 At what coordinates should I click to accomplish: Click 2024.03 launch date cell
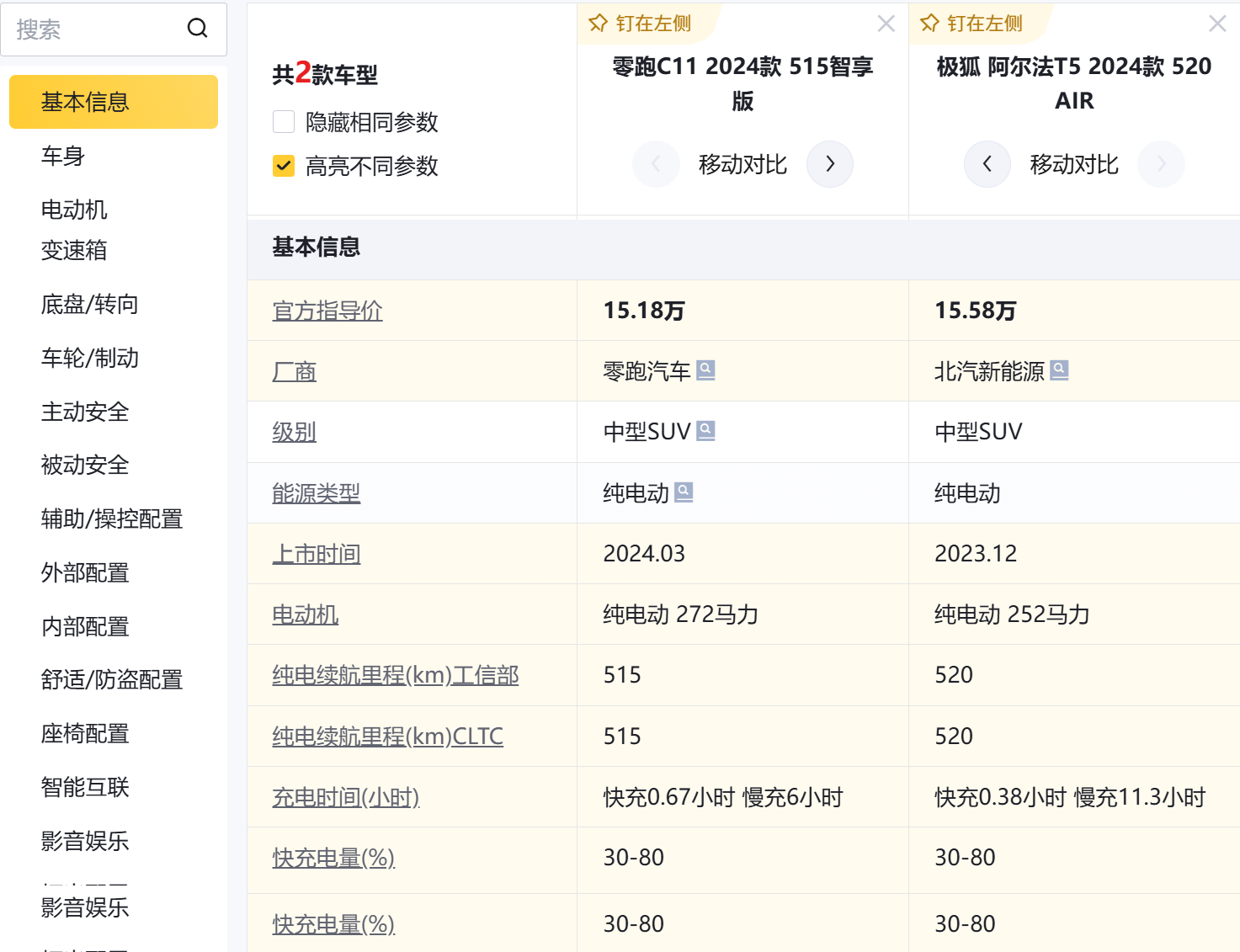pos(742,554)
